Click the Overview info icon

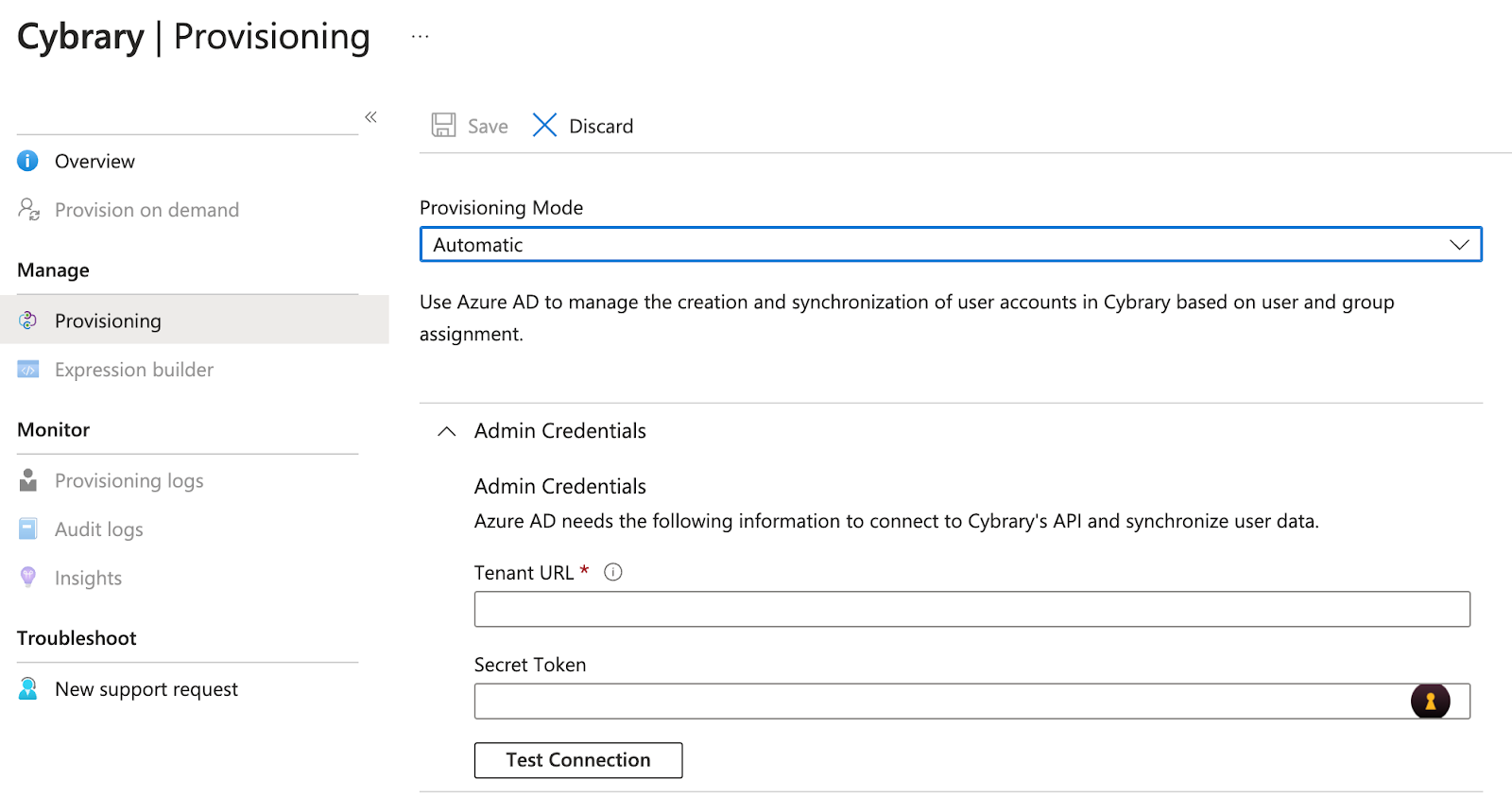tap(28, 161)
